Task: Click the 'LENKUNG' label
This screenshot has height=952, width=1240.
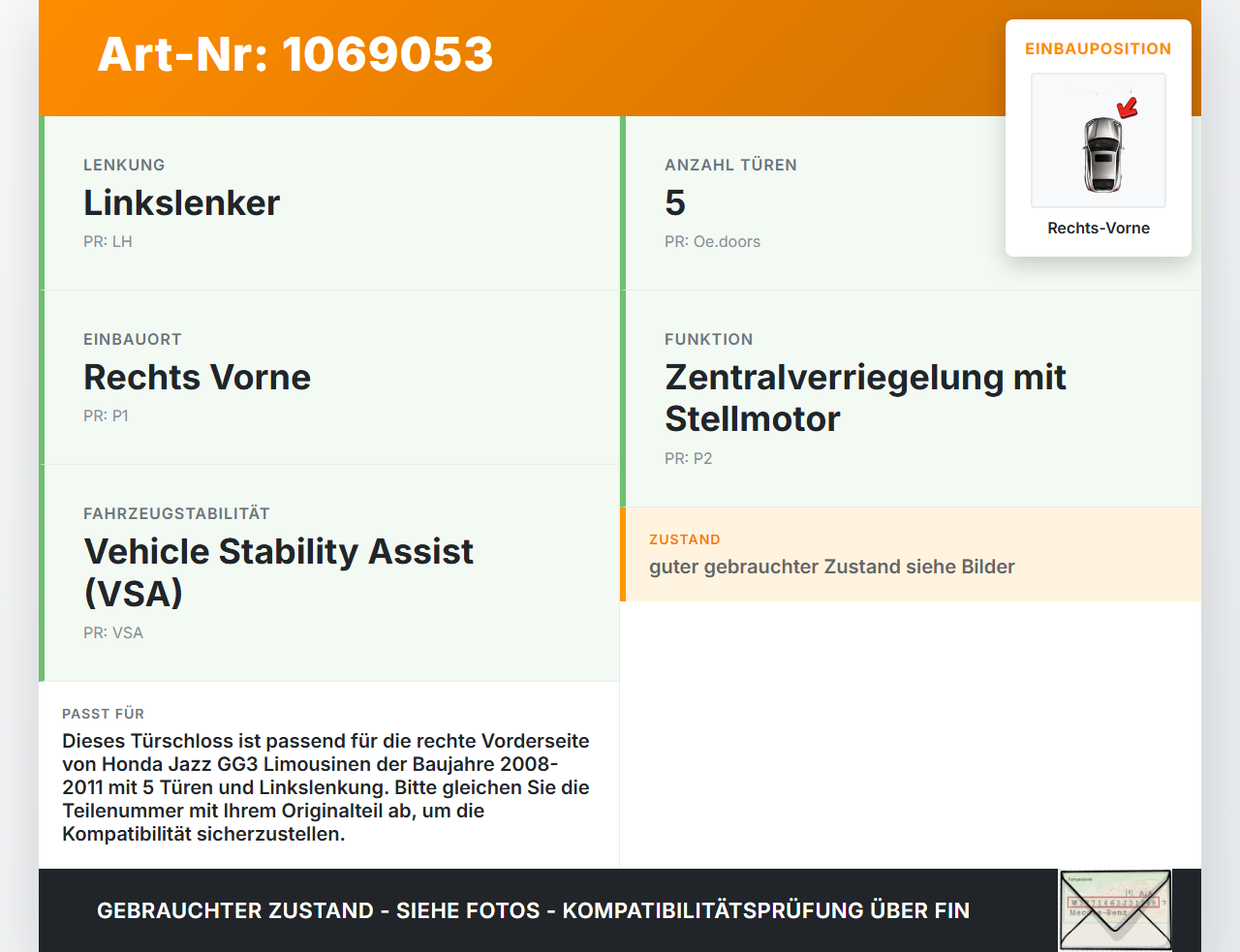Action: (x=124, y=165)
